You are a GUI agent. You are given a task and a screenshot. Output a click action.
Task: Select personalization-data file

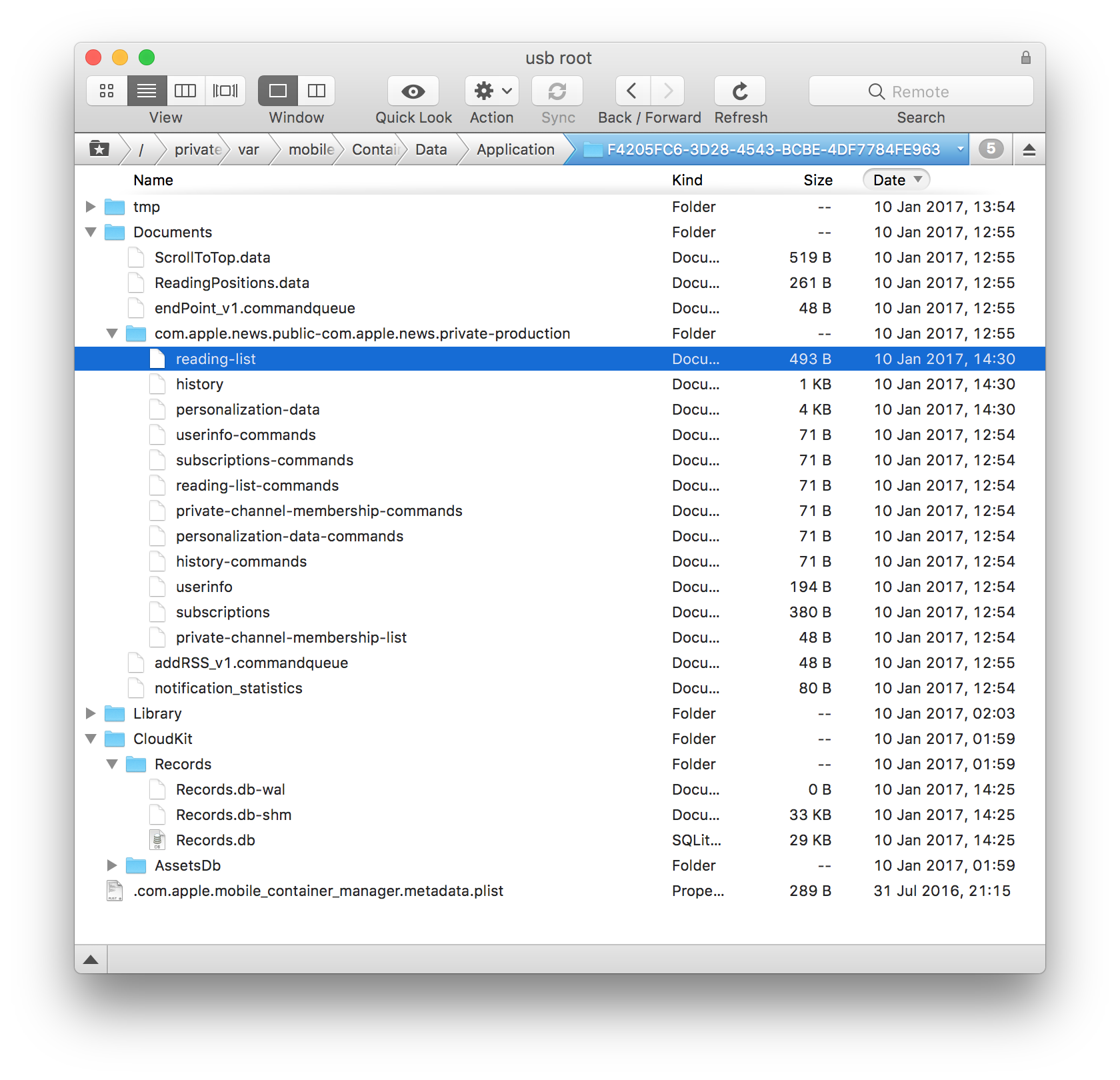(560, 409)
